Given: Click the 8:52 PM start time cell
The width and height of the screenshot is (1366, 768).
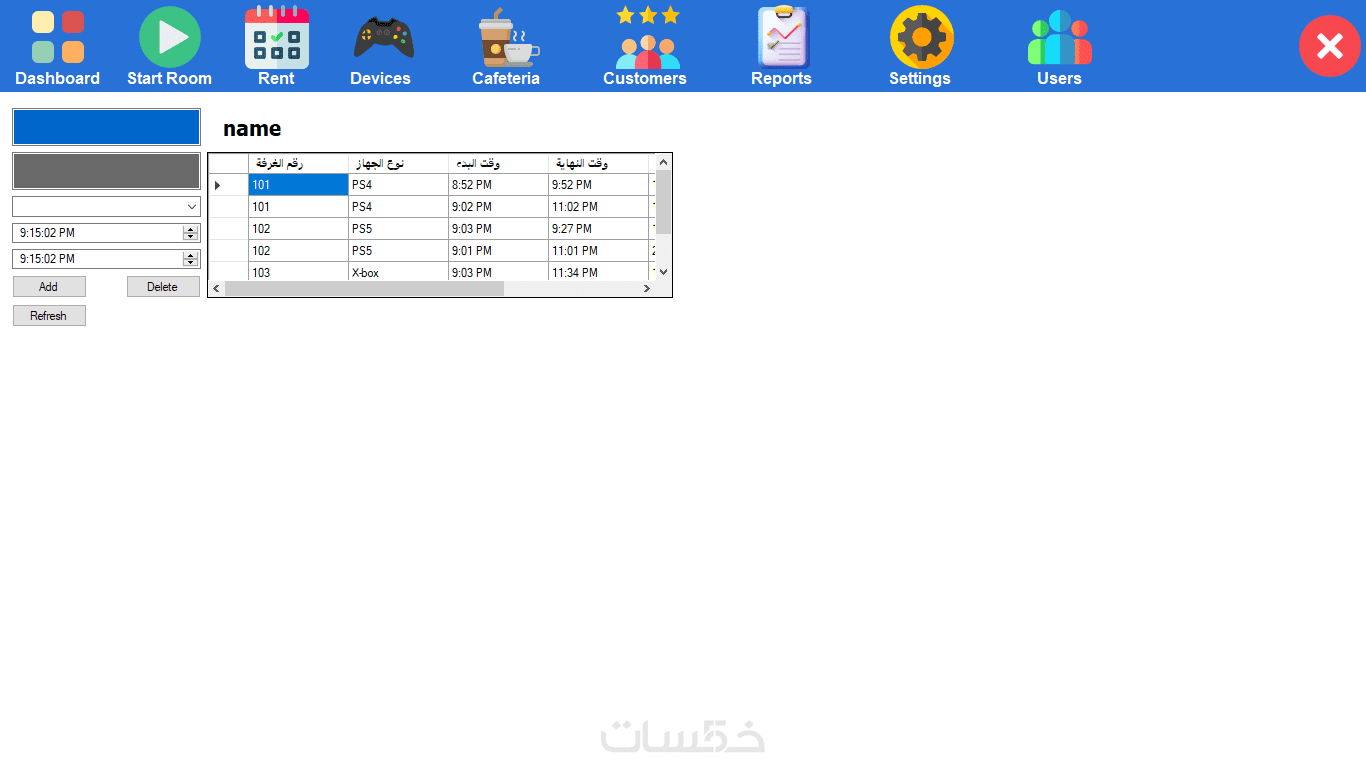Looking at the screenshot, I should (x=498, y=185).
